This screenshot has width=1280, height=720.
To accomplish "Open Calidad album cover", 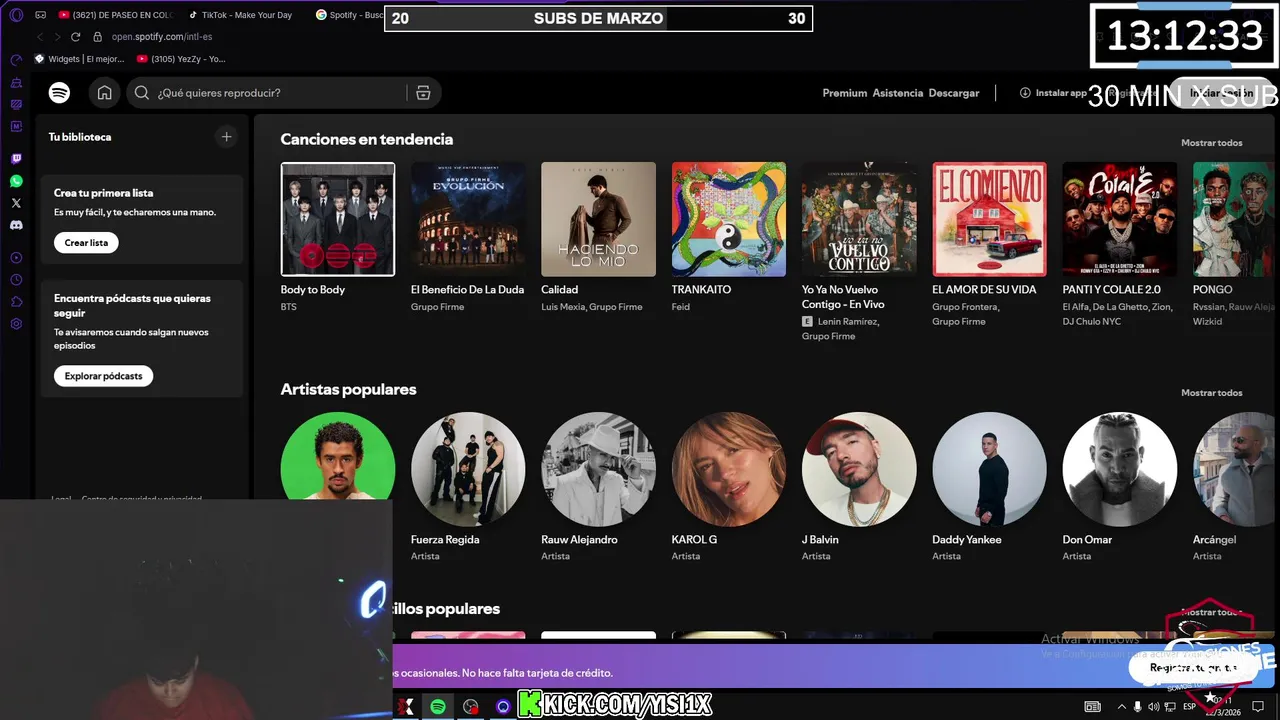I will click(598, 219).
